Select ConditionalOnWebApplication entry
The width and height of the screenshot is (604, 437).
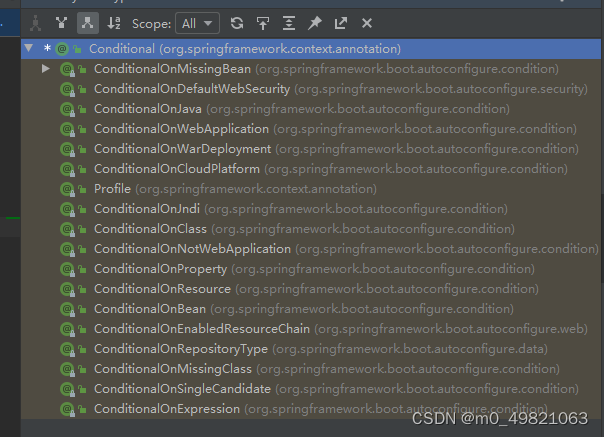point(311,129)
